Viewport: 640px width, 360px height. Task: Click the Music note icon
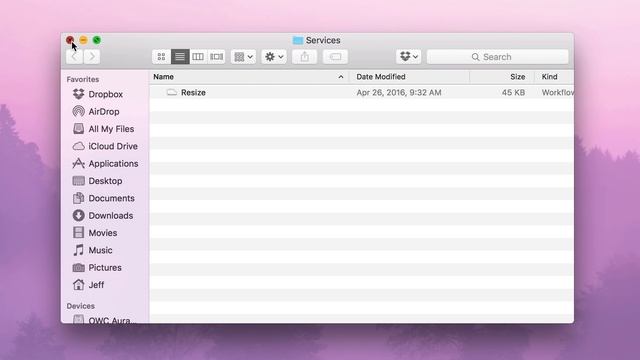78,250
